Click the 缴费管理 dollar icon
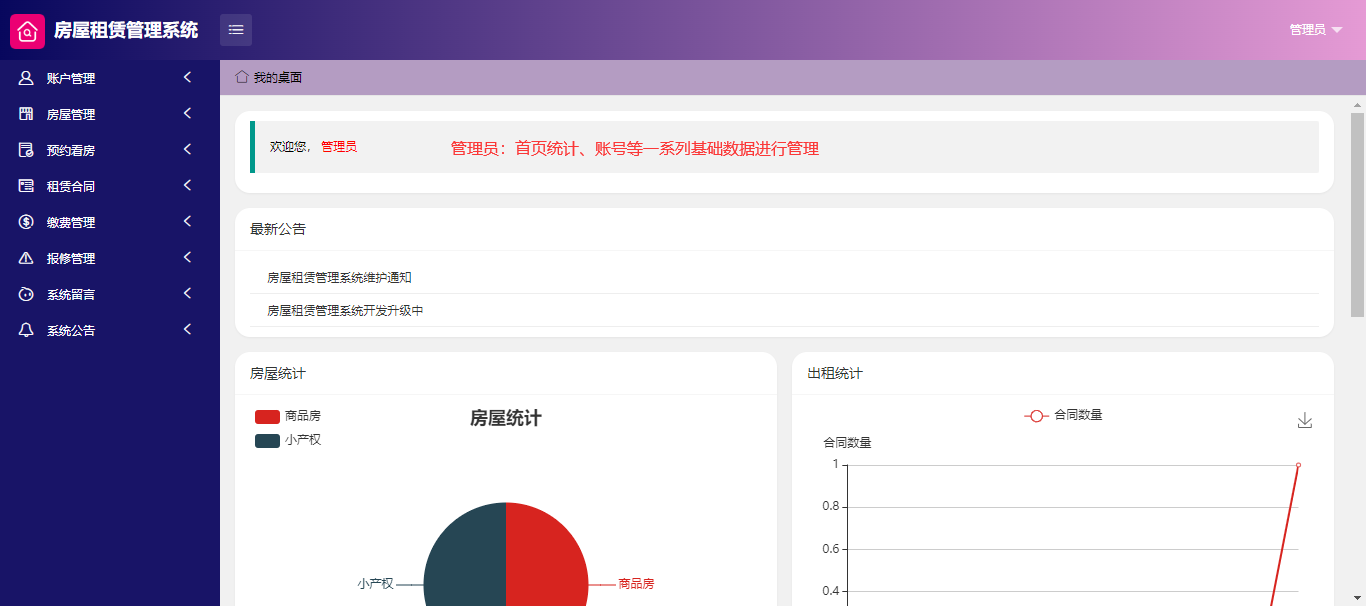Viewport: 1366px width, 606px height. click(x=26, y=222)
